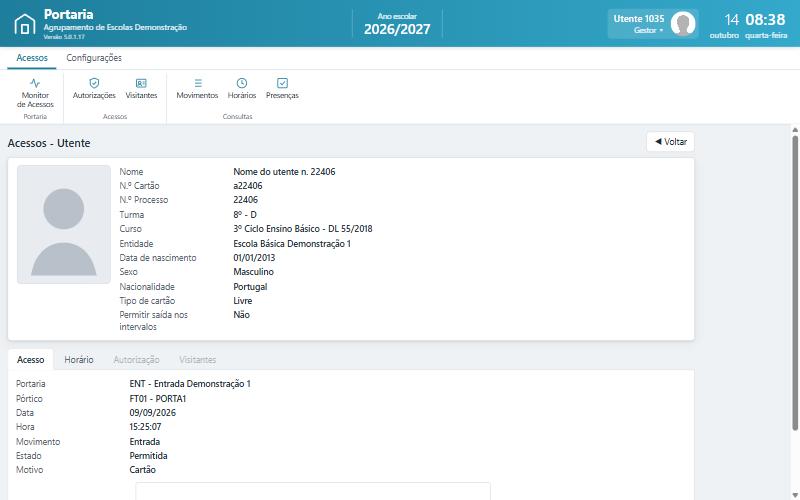Click the Portugal nationality value
Viewport: 800px width, 500px height.
pyautogui.click(x=250, y=287)
